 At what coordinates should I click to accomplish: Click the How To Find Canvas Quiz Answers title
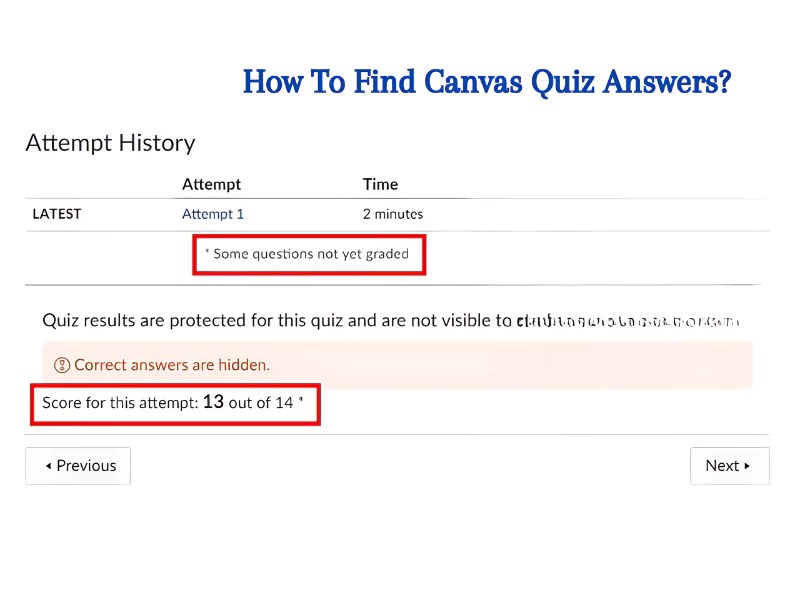[x=487, y=82]
